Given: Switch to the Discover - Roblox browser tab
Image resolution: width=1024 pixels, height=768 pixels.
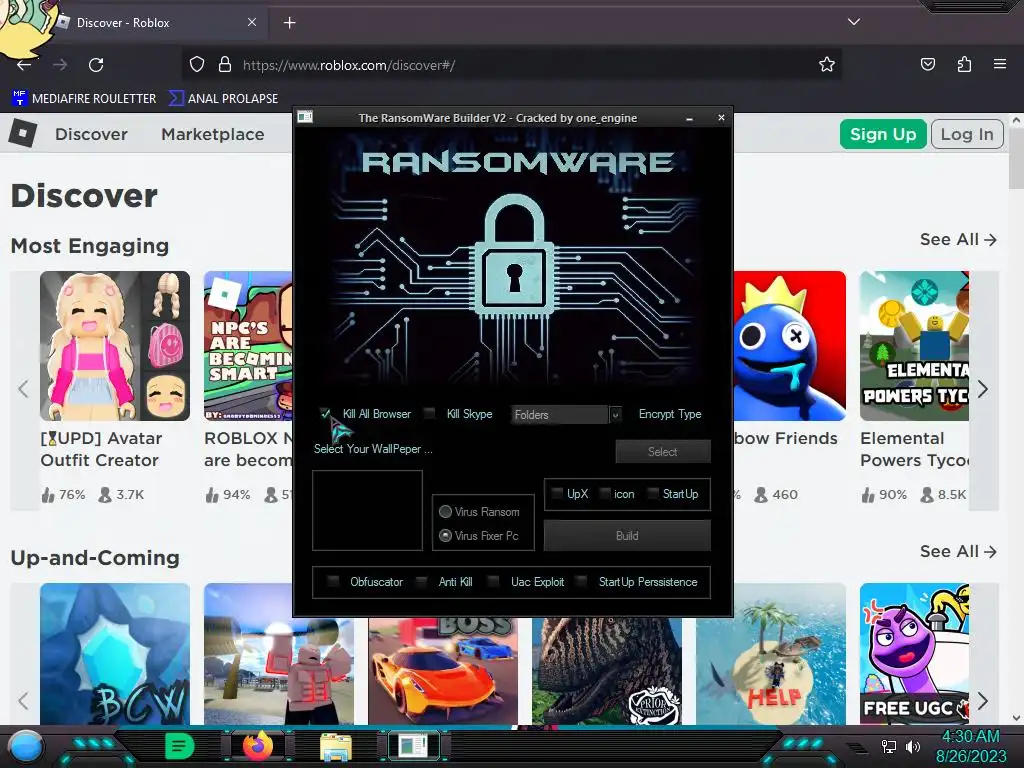Looking at the screenshot, I should click(x=153, y=23).
